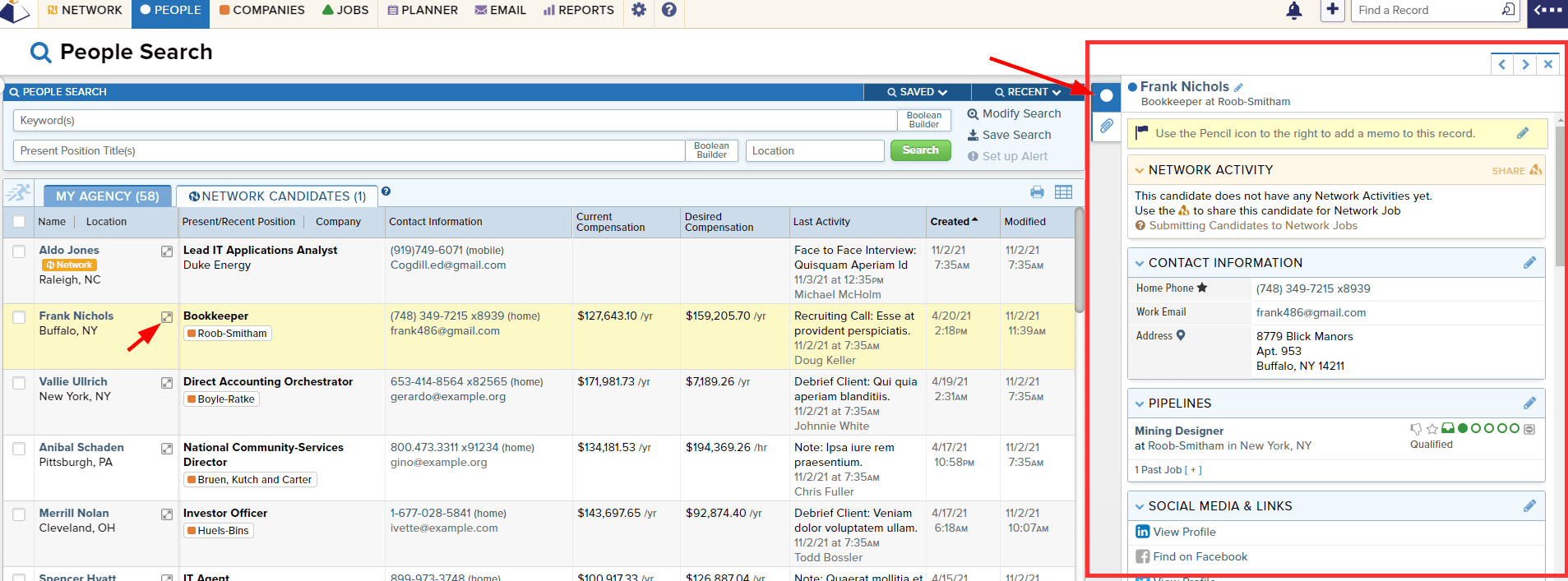Open the Reports menu

[579, 10]
